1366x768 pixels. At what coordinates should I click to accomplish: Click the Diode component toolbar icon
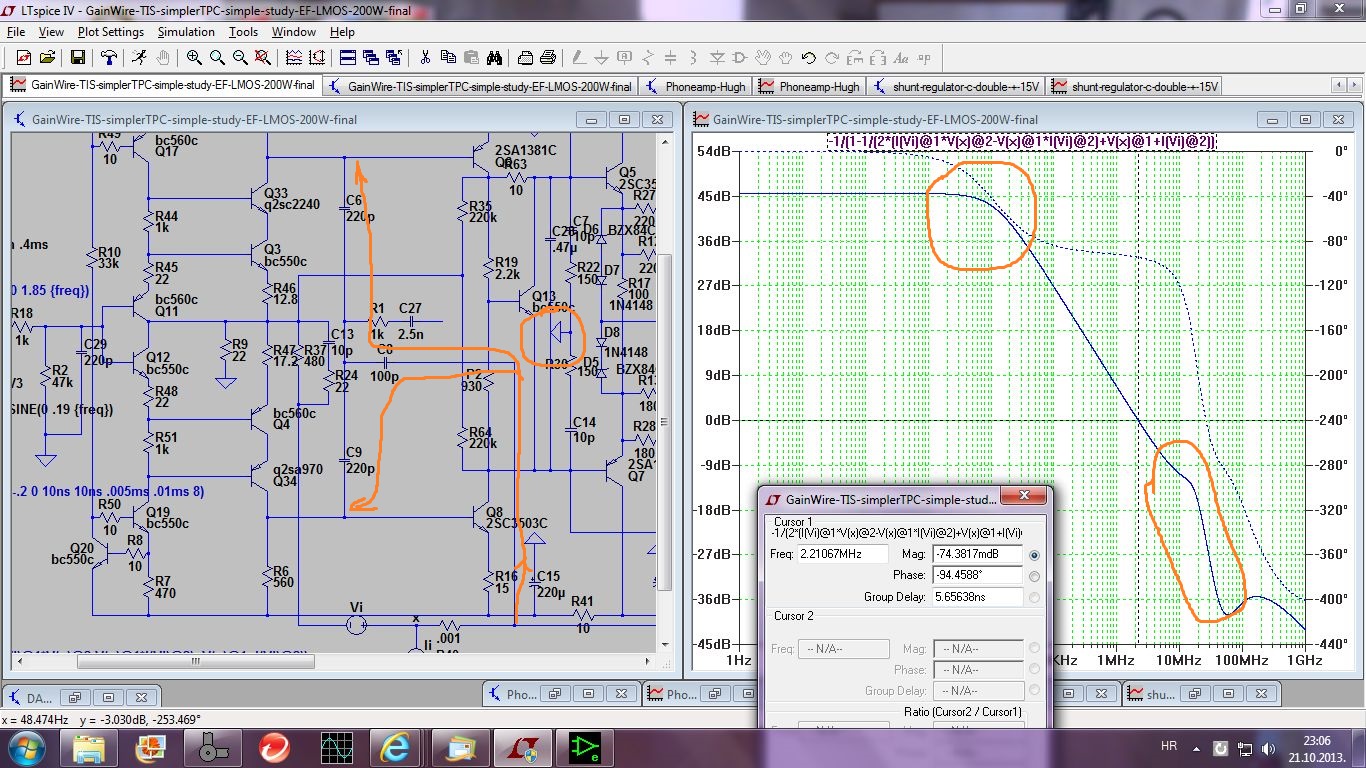(717, 58)
